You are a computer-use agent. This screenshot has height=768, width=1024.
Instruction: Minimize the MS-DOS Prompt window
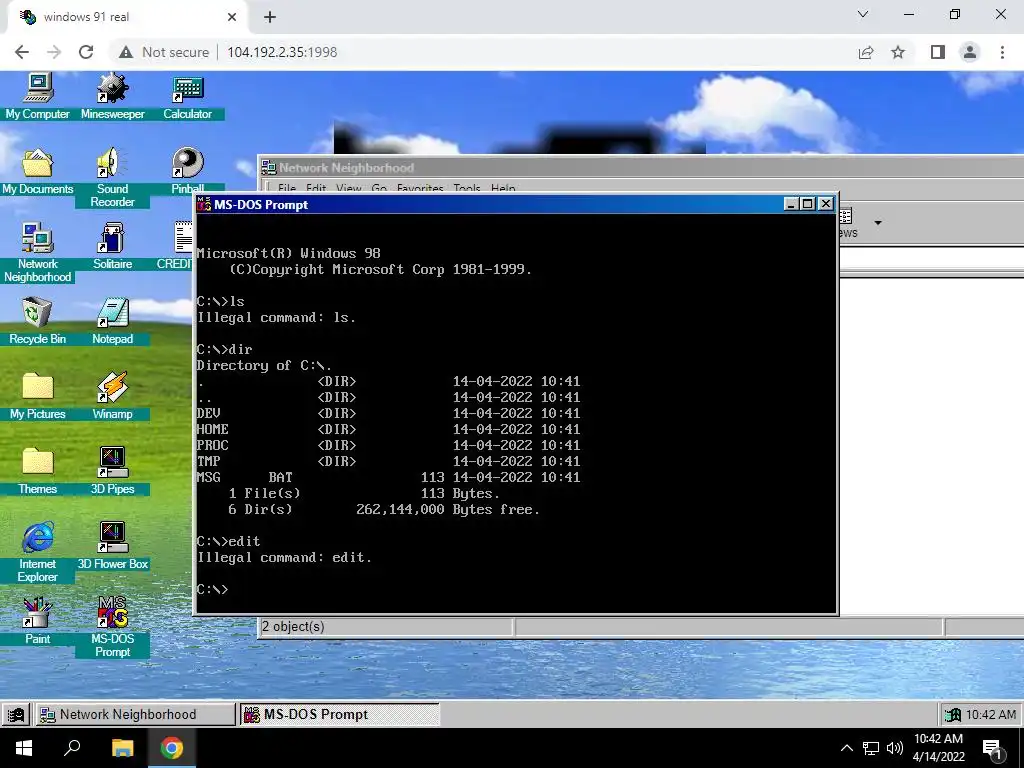click(x=792, y=204)
